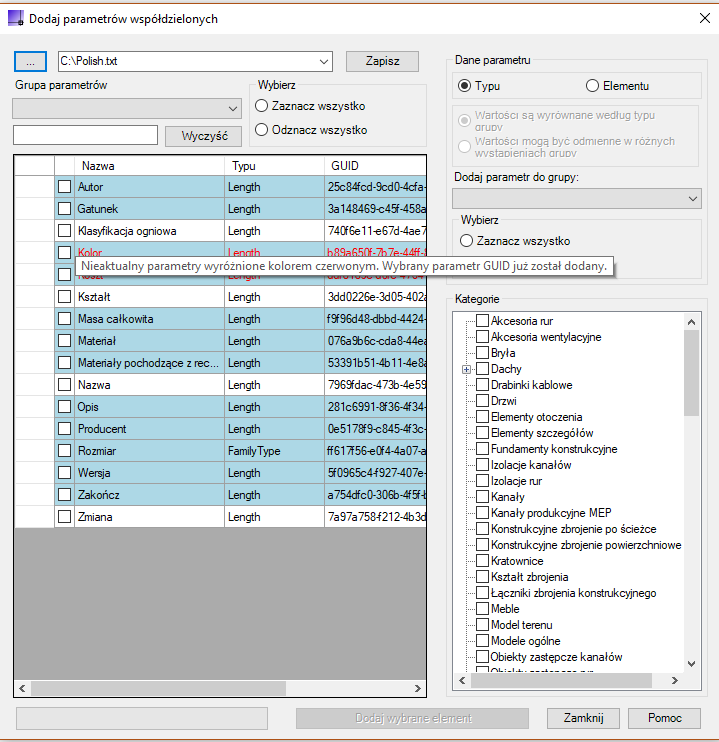Check the Autor parameter checkbox
719x742 pixels.
tap(64, 187)
